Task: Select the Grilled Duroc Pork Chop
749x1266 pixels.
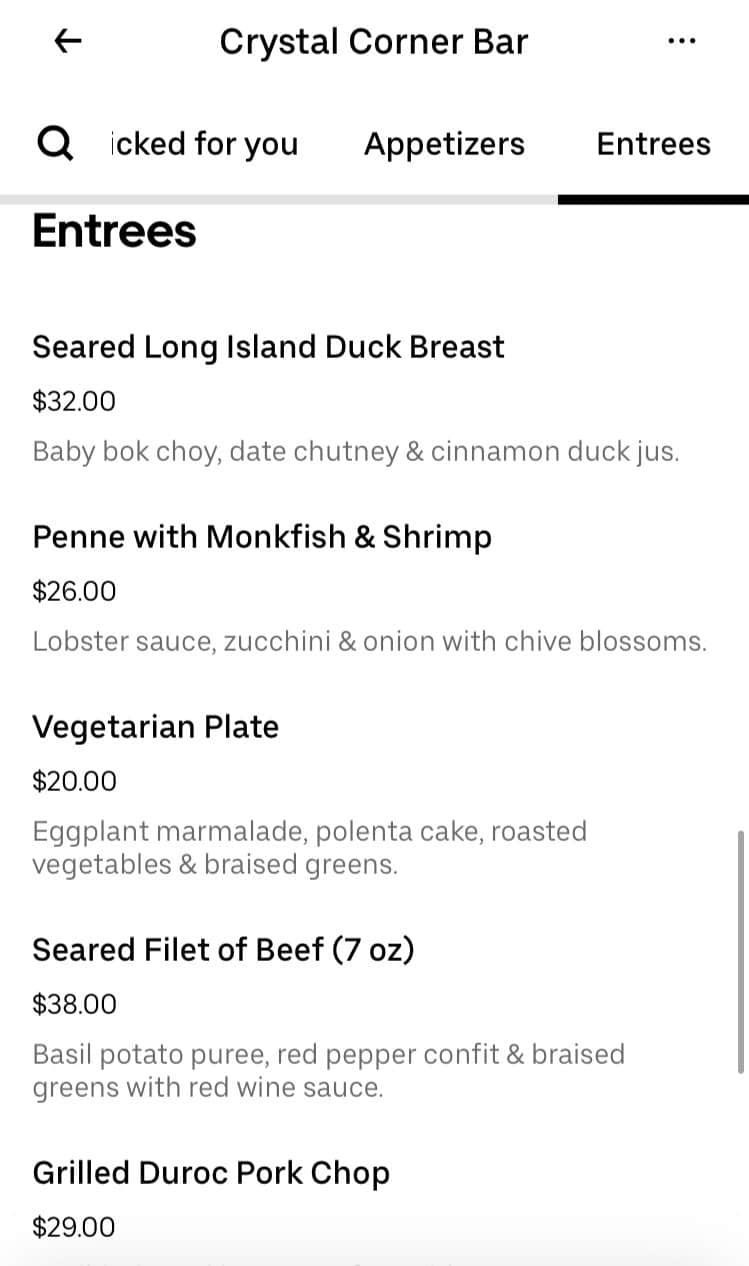Action: click(211, 1173)
